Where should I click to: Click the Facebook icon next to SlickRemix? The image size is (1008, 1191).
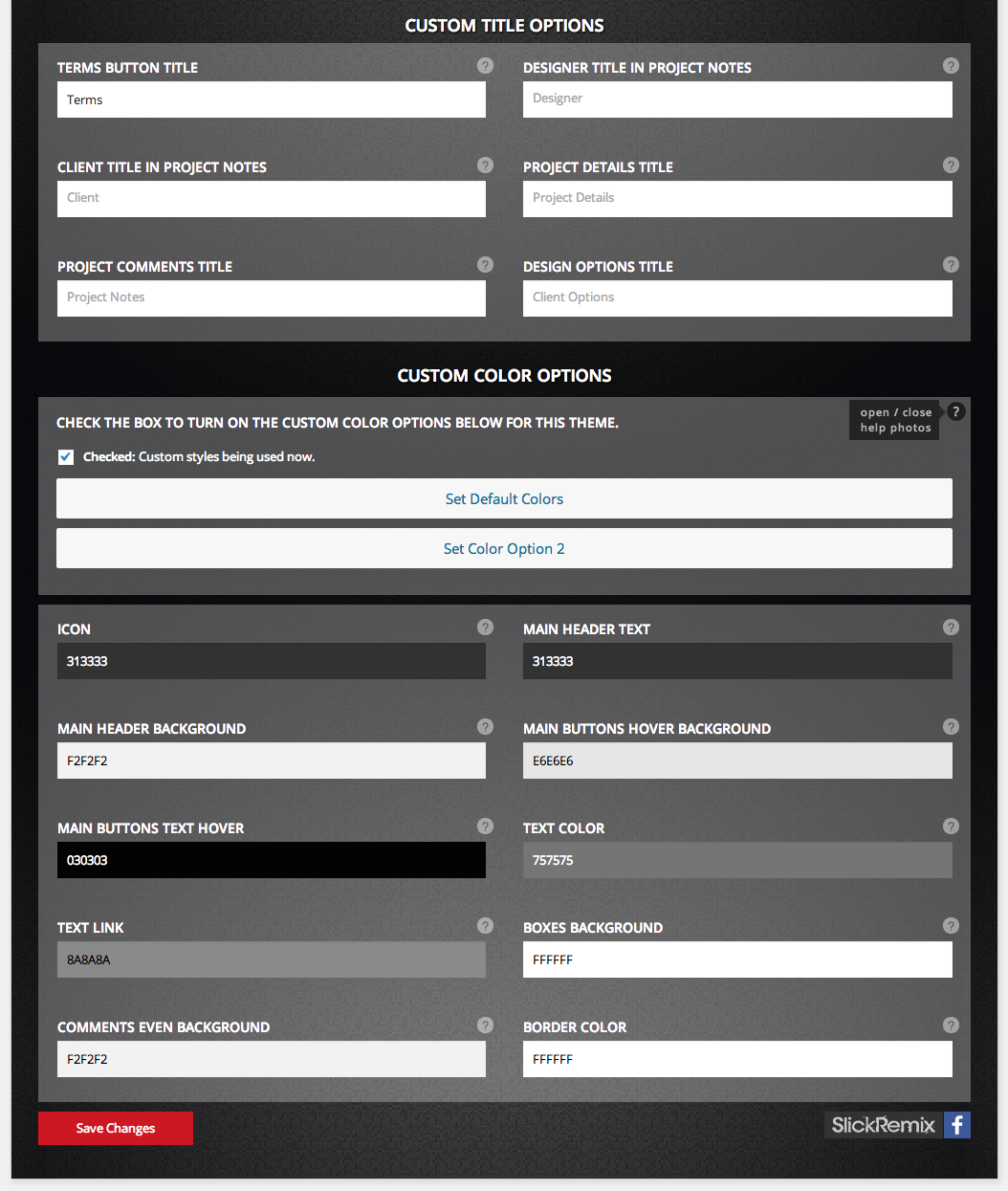tap(957, 1125)
